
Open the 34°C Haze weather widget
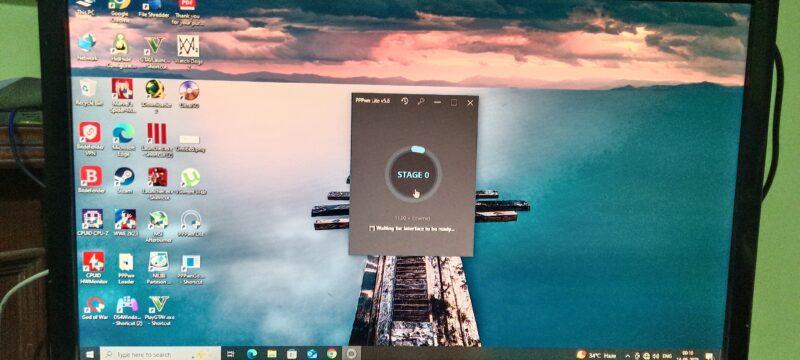pyautogui.click(x=596, y=355)
